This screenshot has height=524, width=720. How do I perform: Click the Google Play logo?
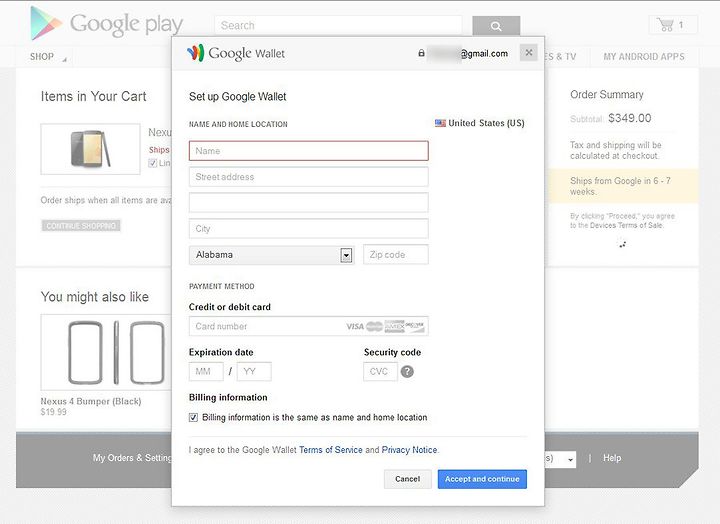pos(107,23)
